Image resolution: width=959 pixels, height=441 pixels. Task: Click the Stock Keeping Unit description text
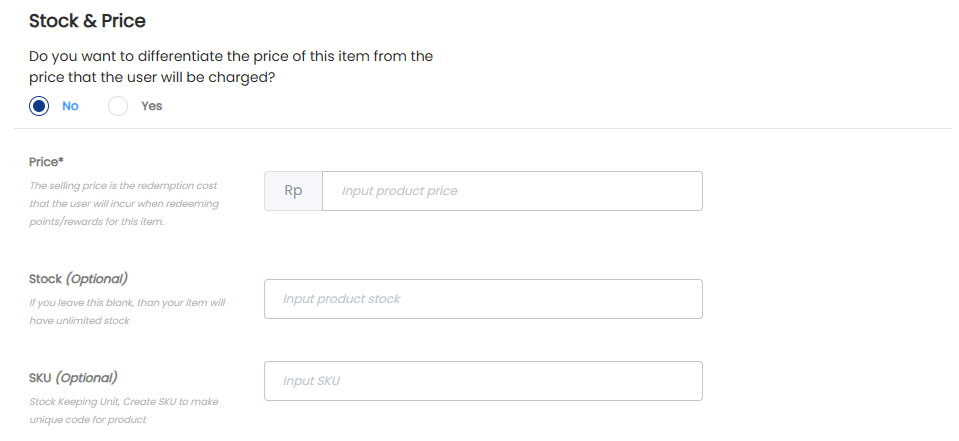[x=124, y=410]
